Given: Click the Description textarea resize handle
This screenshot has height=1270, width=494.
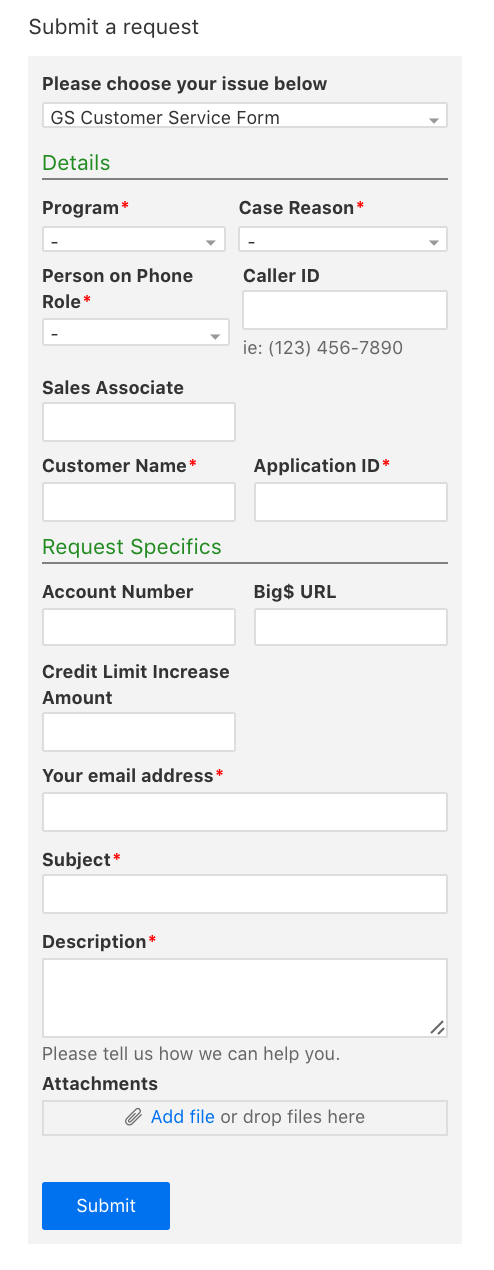Looking at the screenshot, I should pos(437,1027).
